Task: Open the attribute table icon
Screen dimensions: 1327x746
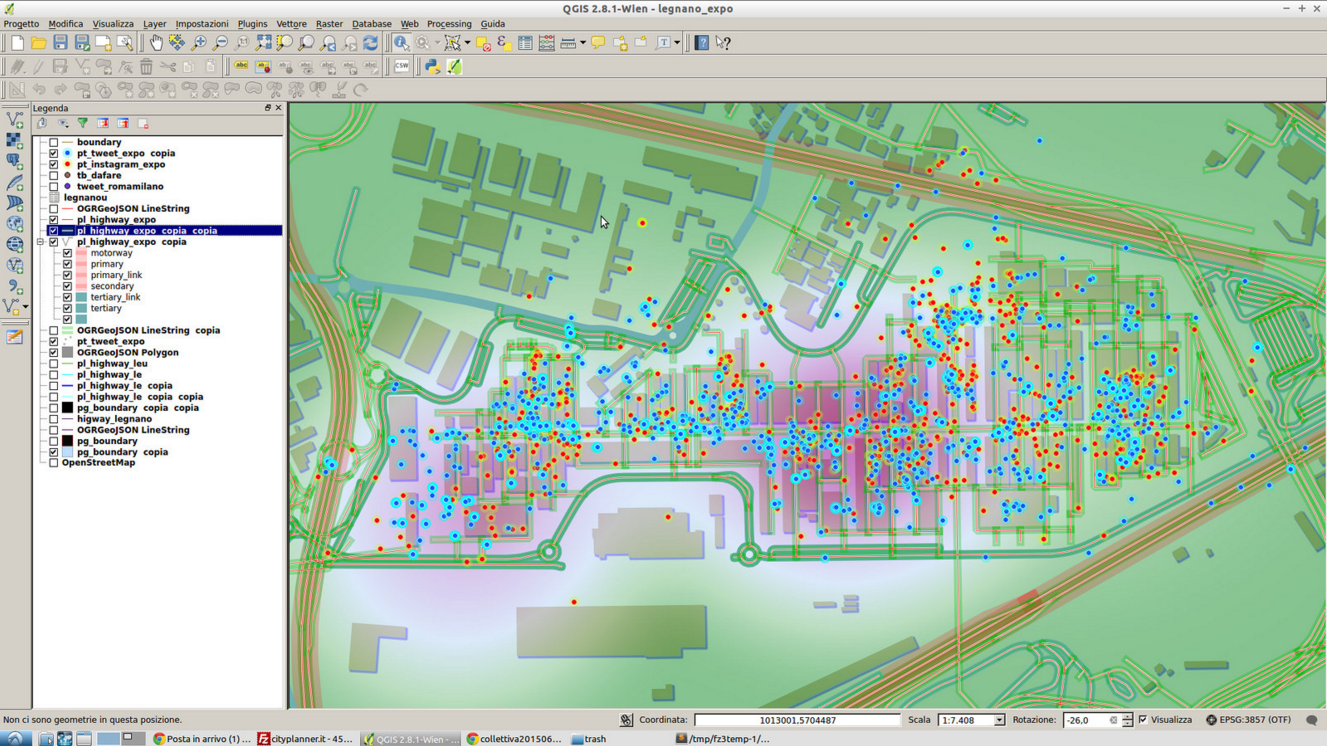Action: (x=525, y=43)
